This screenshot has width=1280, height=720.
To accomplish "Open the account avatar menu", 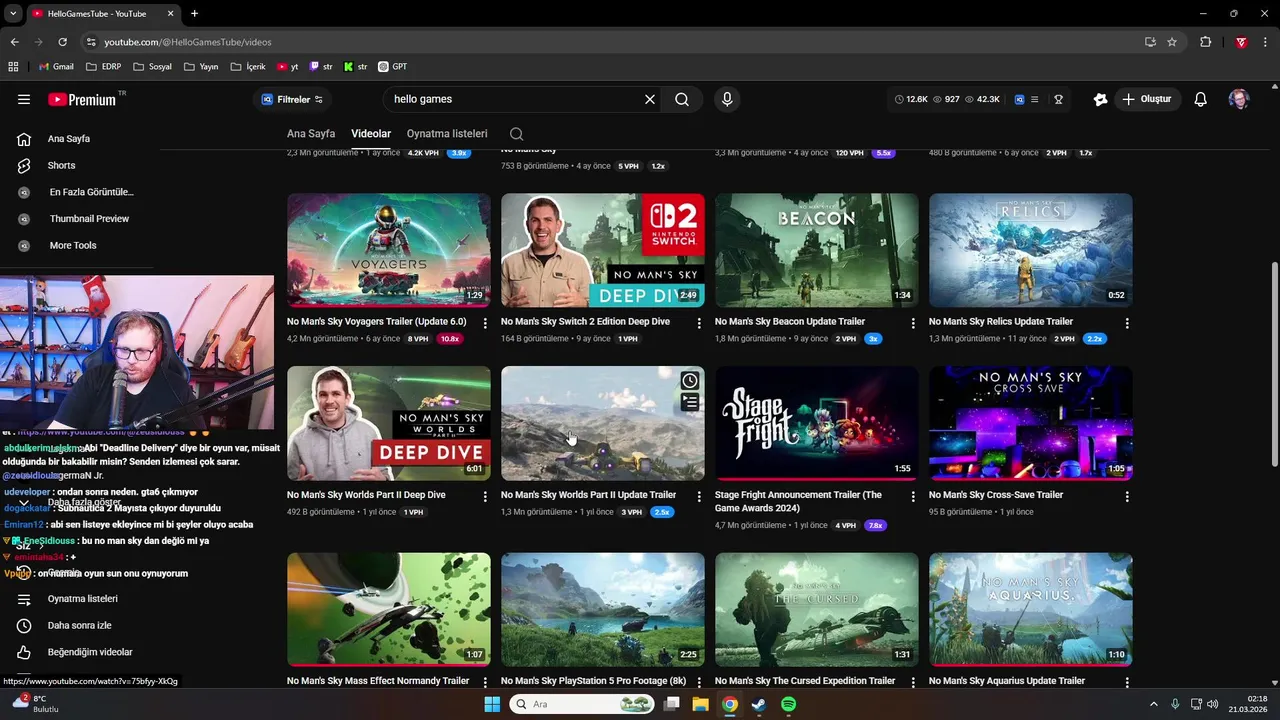I will point(1239,99).
